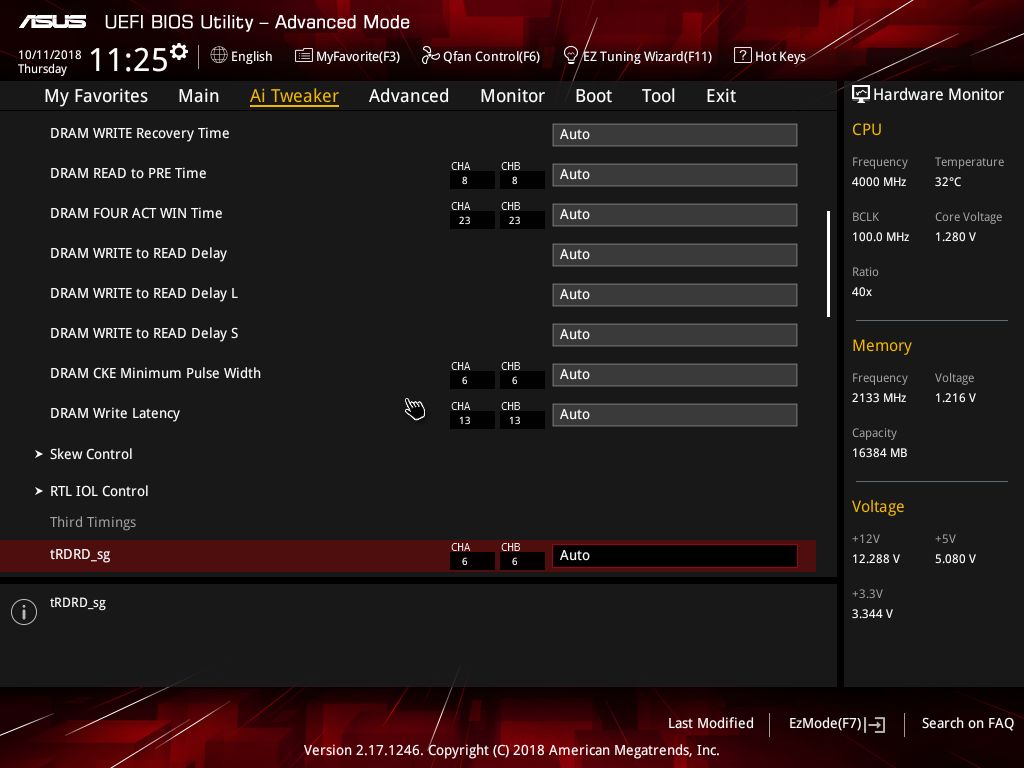The width and height of the screenshot is (1024, 768).
Task: Click the Third Timings heading
Action: pyautogui.click(x=93, y=522)
